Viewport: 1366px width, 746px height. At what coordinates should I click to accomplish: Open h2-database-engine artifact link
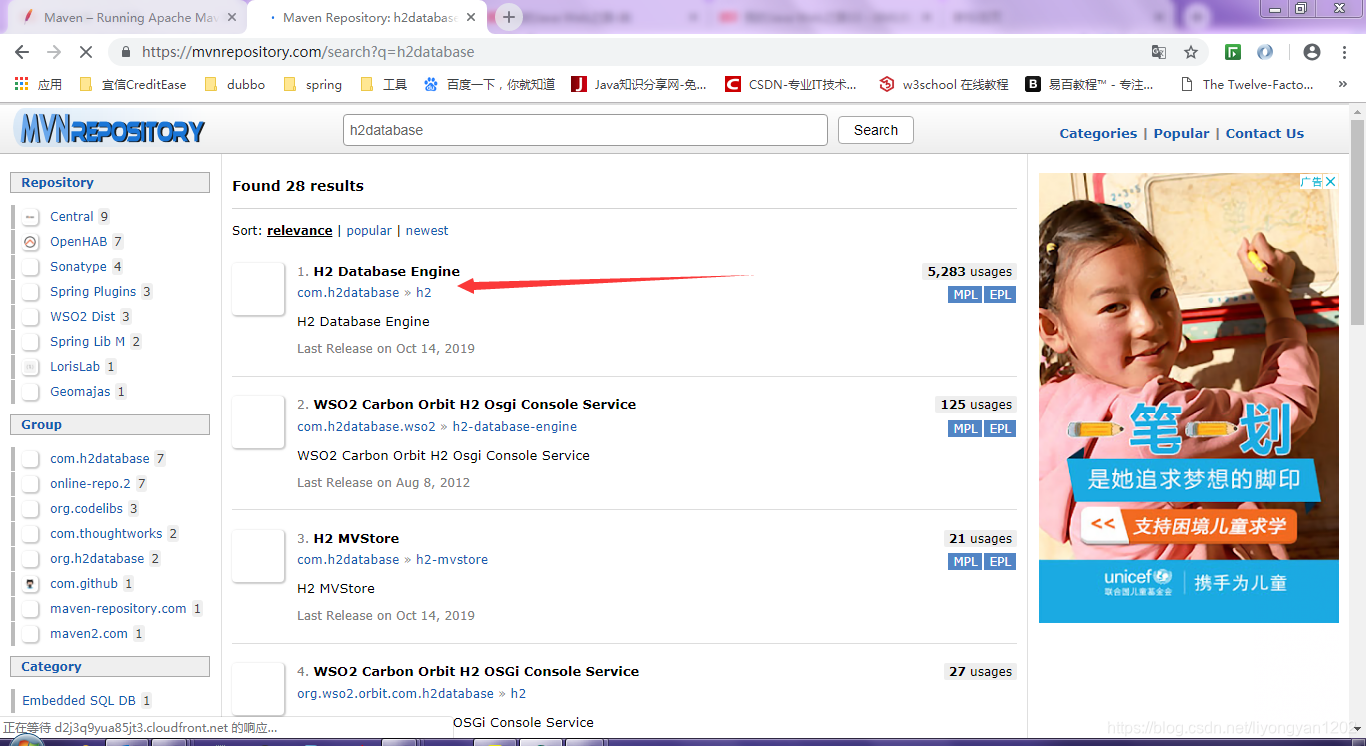click(515, 426)
